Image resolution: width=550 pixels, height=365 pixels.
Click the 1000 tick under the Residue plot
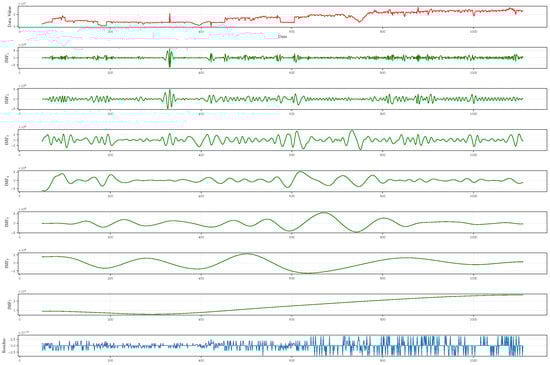[x=473, y=360]
